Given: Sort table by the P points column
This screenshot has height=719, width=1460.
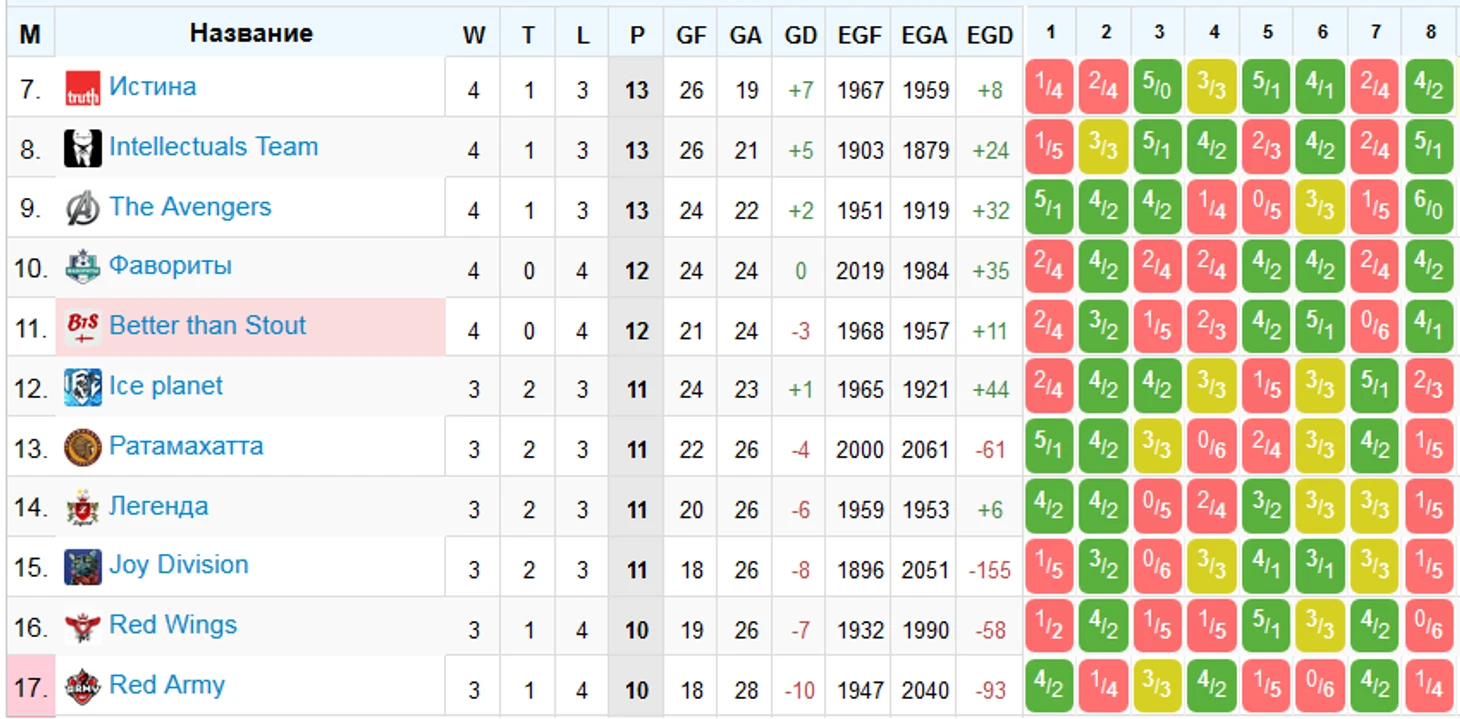Looking at the screenshot, I should (637, 35).
